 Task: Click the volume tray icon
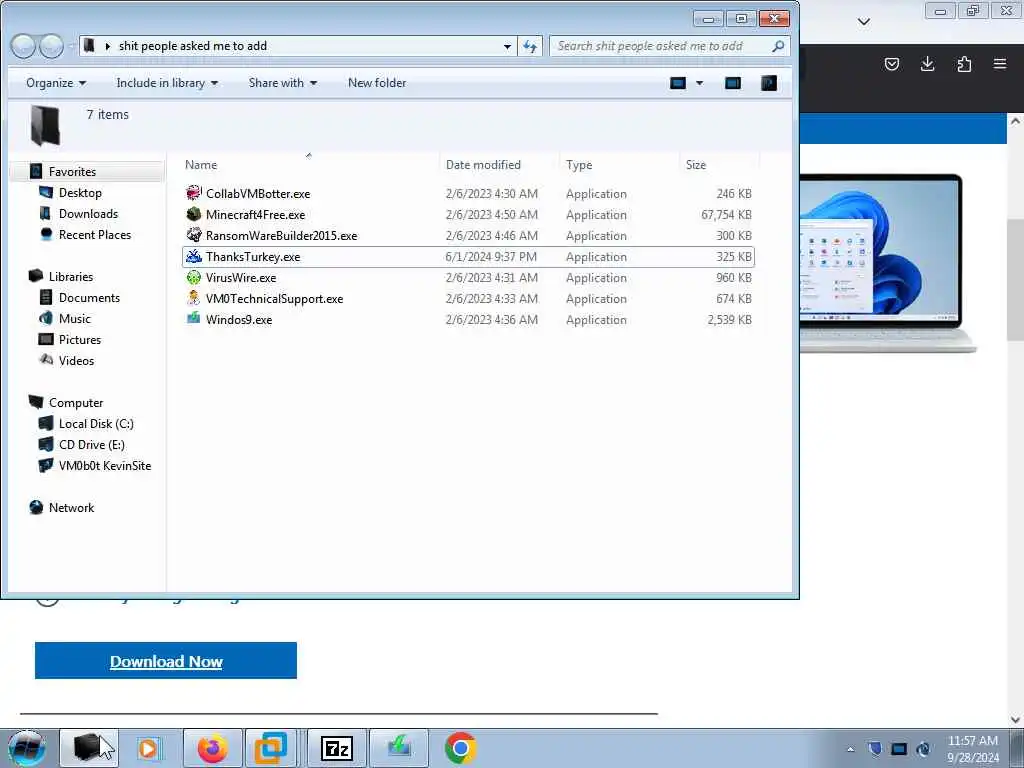pos(923,748)
